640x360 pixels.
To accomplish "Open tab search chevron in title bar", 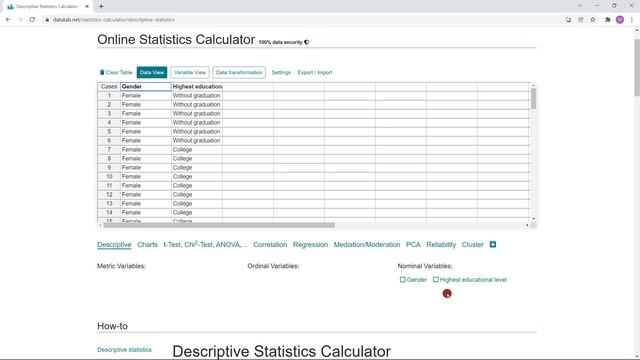I will point(580,6).
